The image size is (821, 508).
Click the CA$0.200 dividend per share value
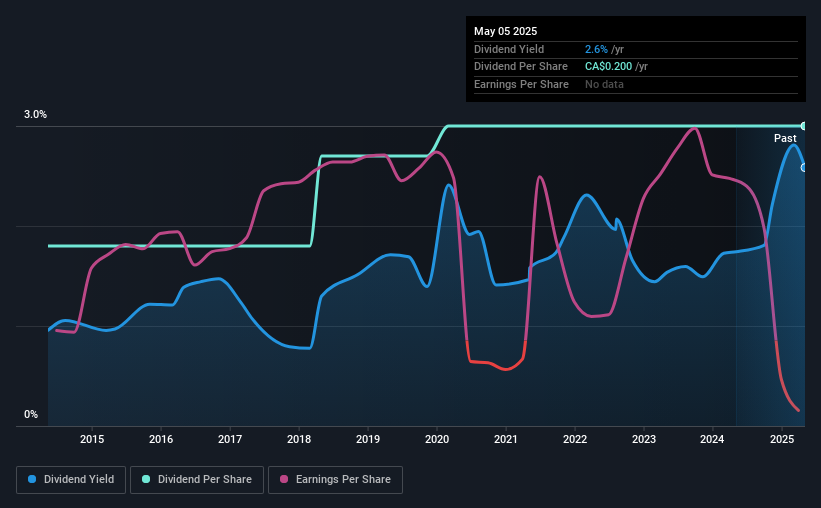[x=608, y=67]
